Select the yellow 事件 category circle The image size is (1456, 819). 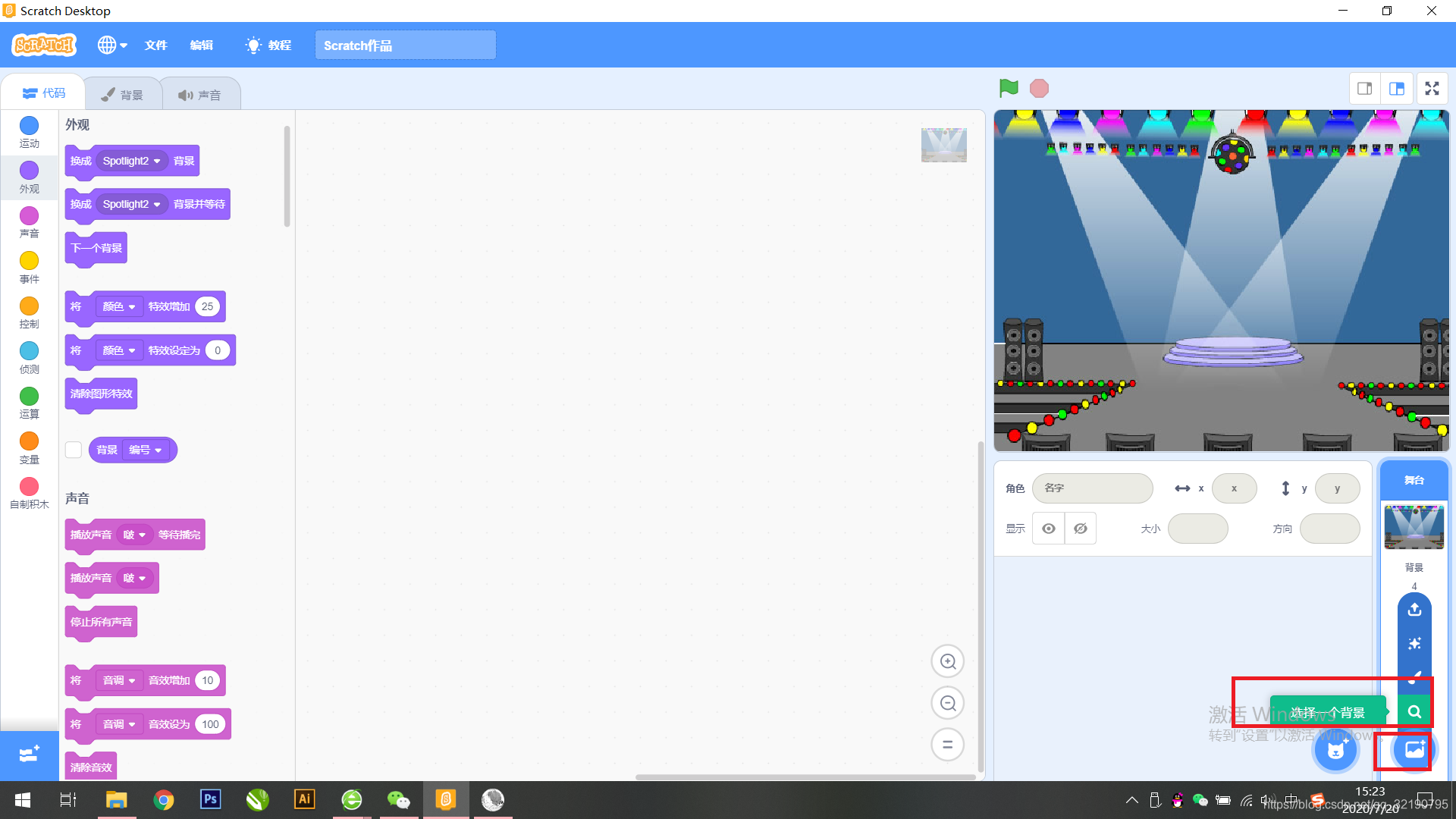tap(29, 261)
